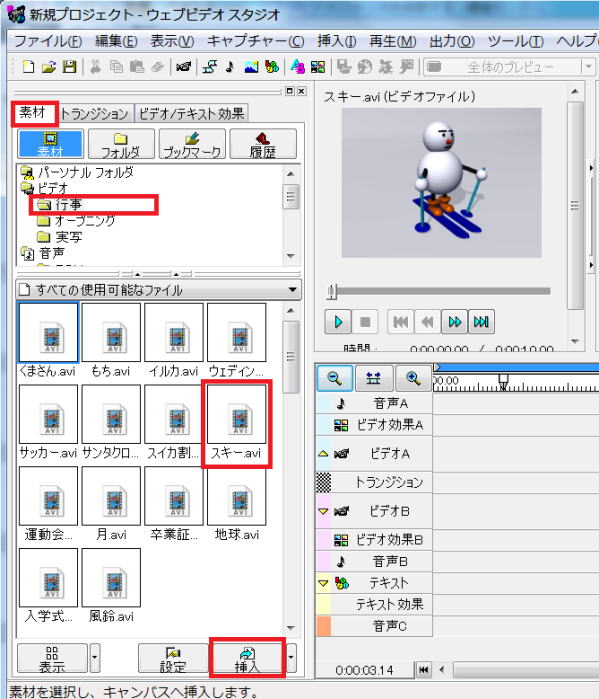Screen dimensions: 599x699
Task: Open the すべての使用可能なファイル filter dropdown
Action: pos(292,290)
